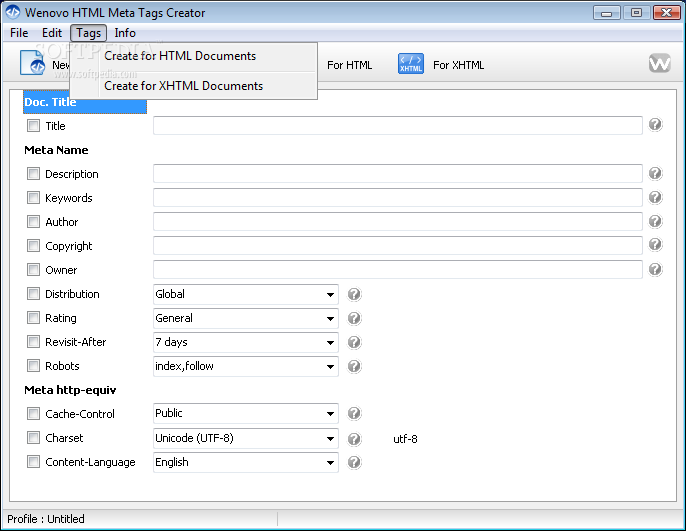
Task: Click the Wenovo W logo icon
Action: [660, 64]
